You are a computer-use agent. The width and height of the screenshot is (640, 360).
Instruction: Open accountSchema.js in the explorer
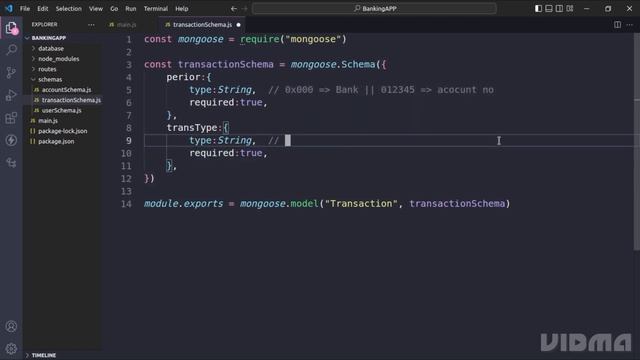point(67,90)
